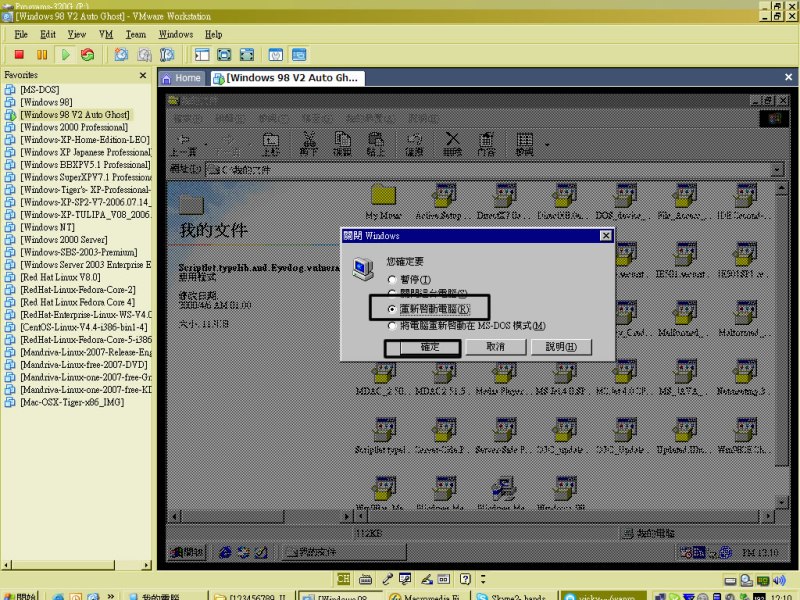Click the Views icon in guest Explorer toolbar
800x600 pixels.
click(x=524, y=144)
